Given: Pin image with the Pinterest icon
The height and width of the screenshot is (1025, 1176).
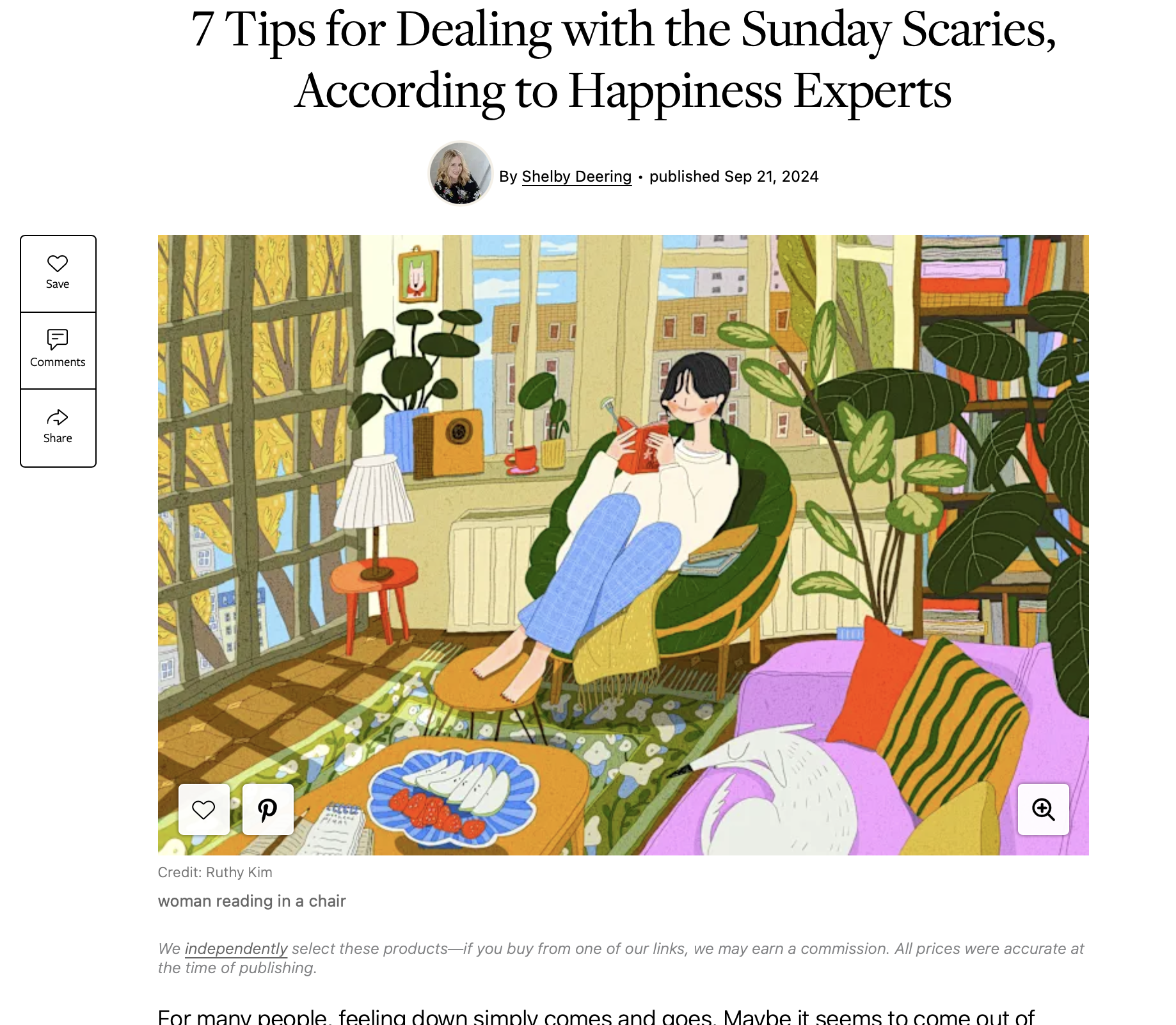Looking at the screenshot, I should [268, 809].
